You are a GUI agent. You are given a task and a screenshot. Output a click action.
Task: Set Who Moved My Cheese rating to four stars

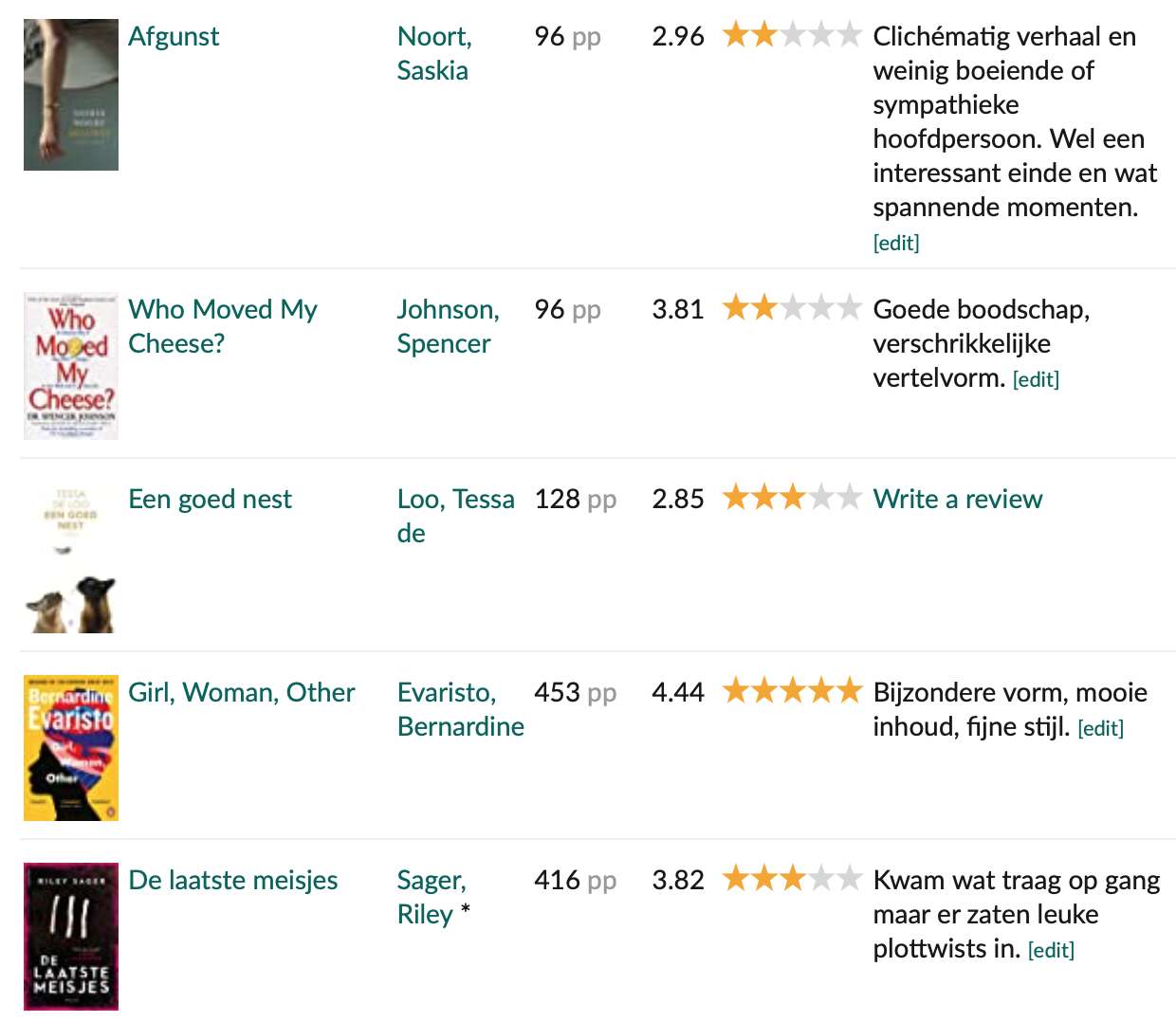click(x=820, y=309)
